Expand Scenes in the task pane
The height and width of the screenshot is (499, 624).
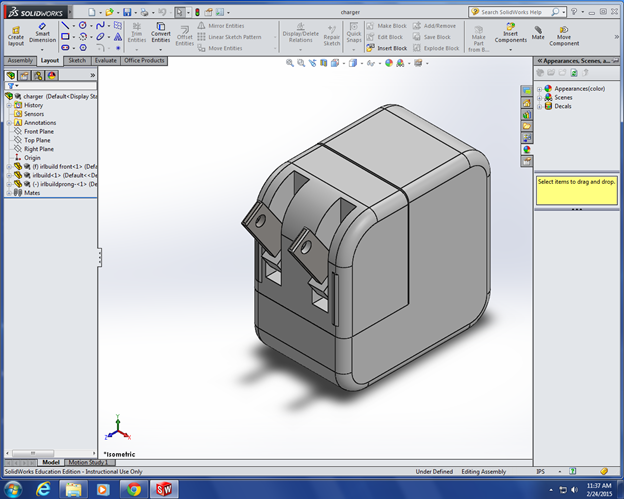tap(540, 97)
